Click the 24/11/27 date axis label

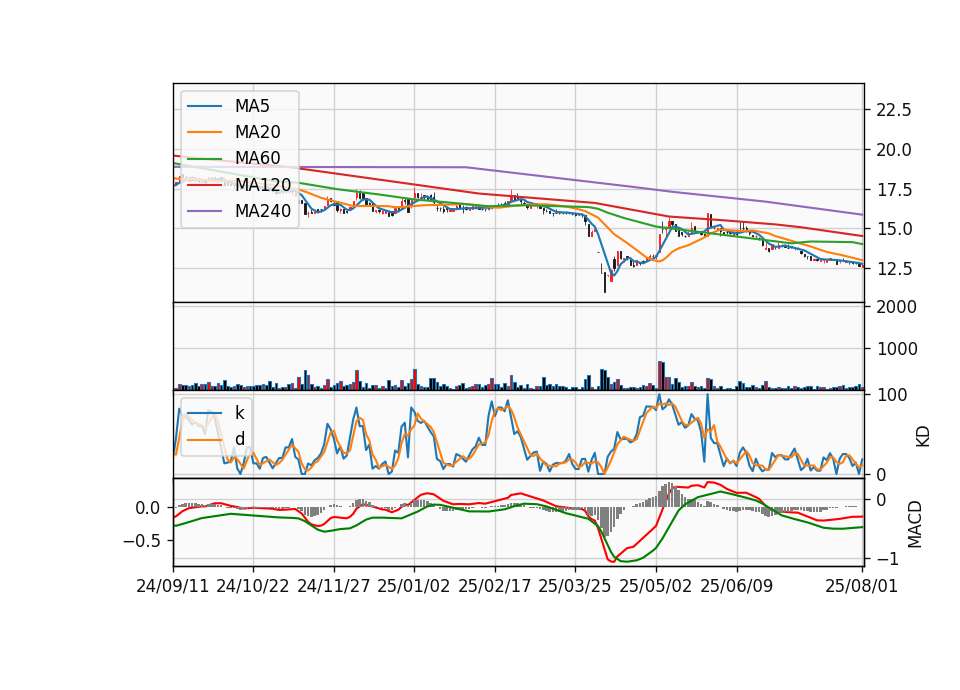[334, 586]
